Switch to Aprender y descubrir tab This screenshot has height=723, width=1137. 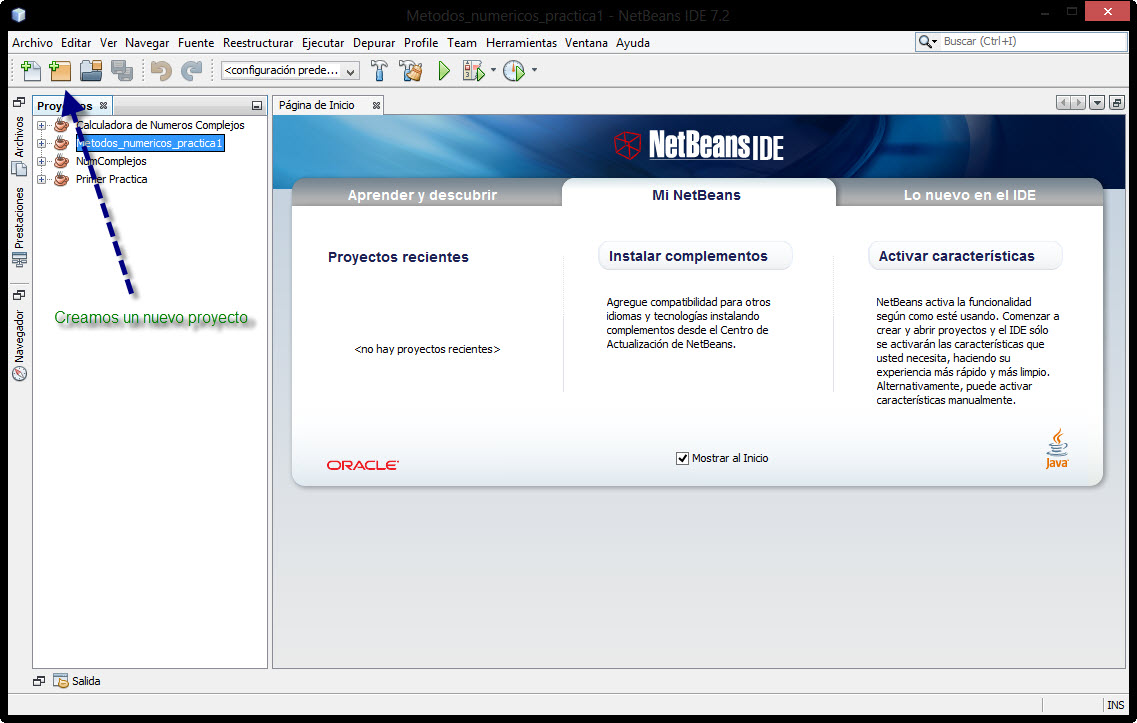[422, 195]
